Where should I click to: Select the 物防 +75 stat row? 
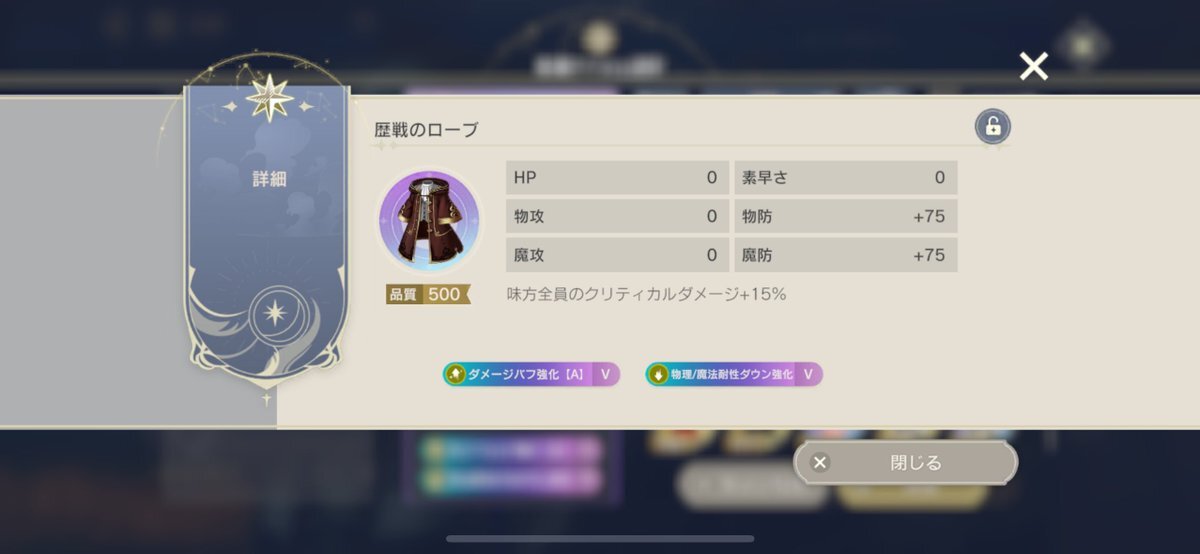point(846,216)
